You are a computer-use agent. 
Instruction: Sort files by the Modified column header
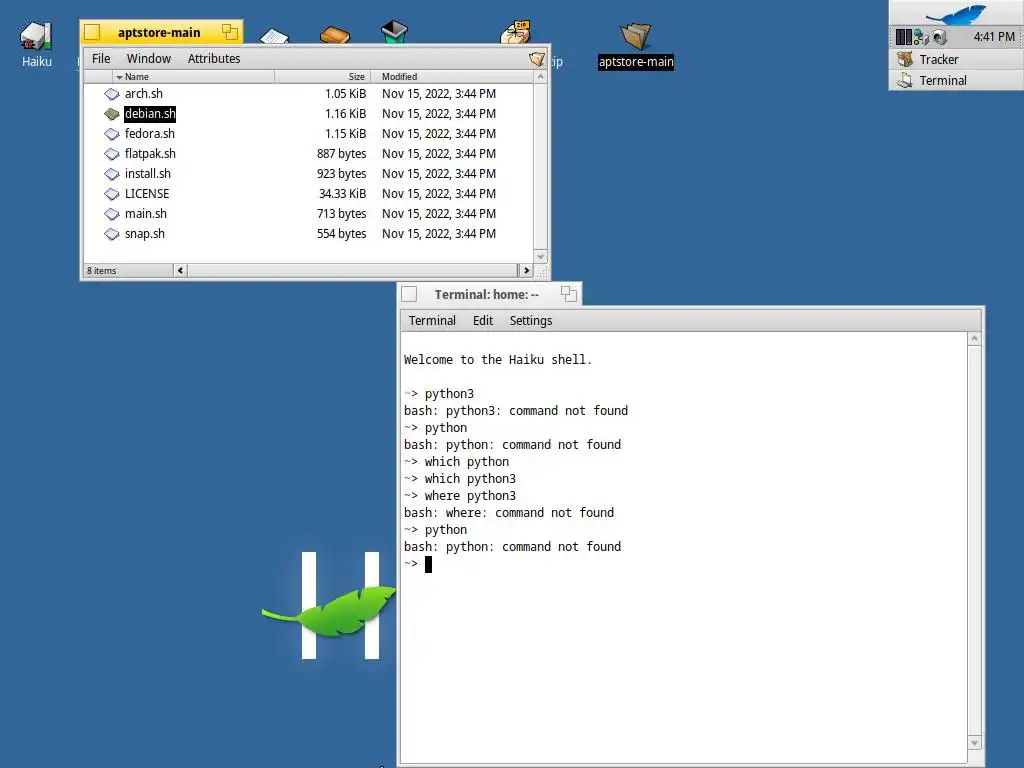[452, 76]
